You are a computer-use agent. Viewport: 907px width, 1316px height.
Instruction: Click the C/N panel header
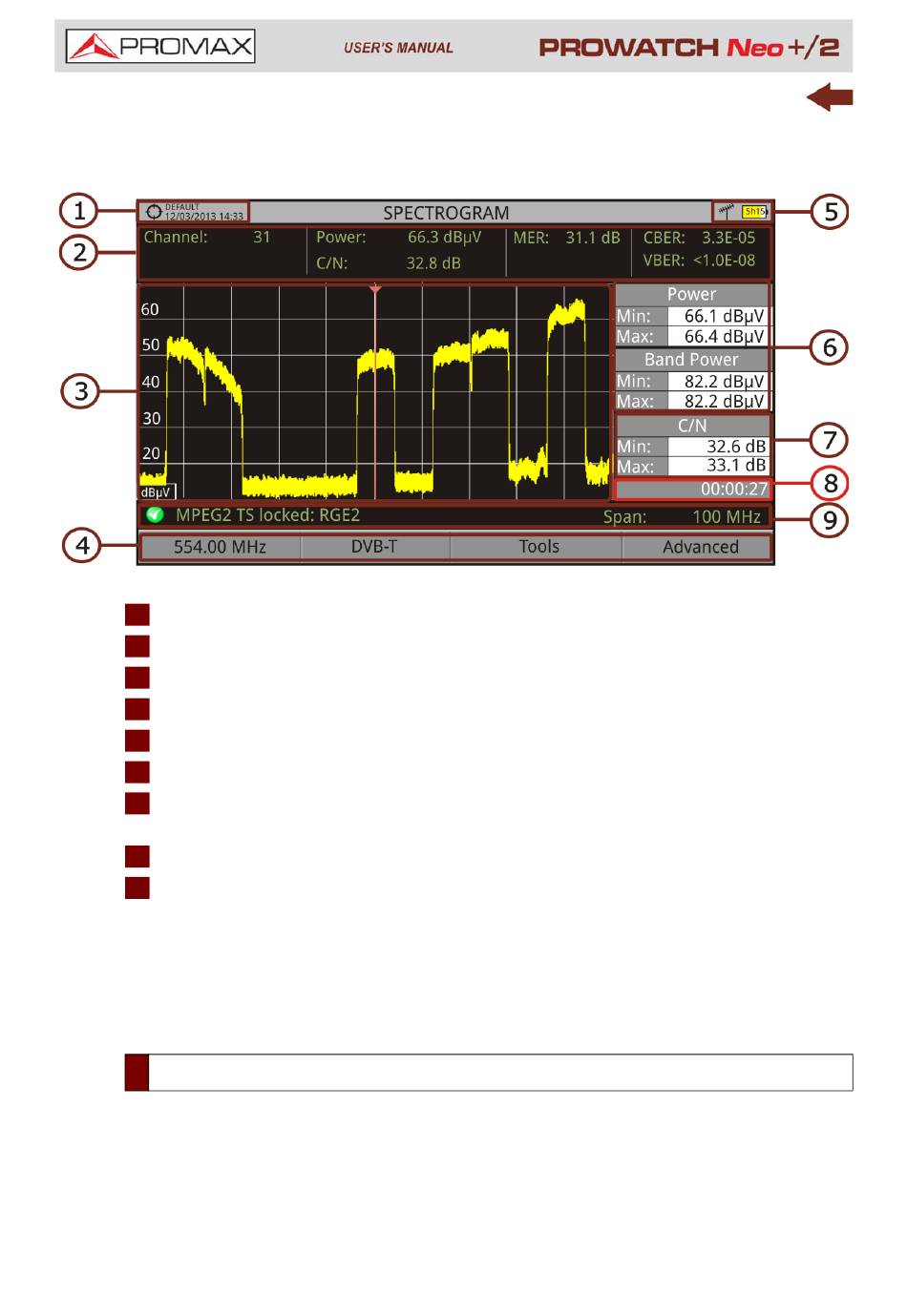692,426
